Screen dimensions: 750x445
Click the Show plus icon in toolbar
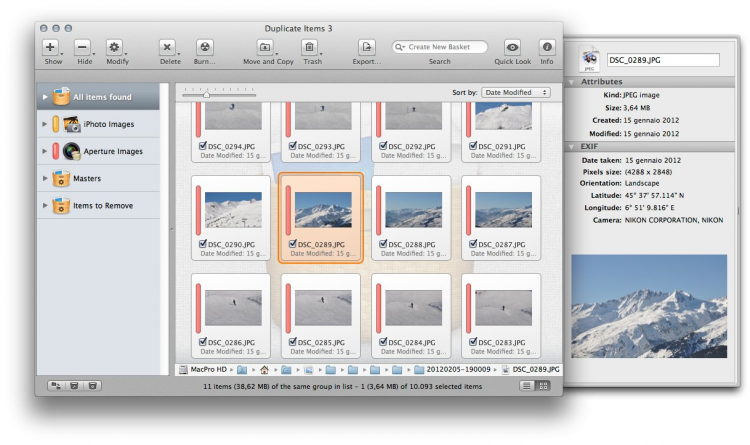[50, 47]
